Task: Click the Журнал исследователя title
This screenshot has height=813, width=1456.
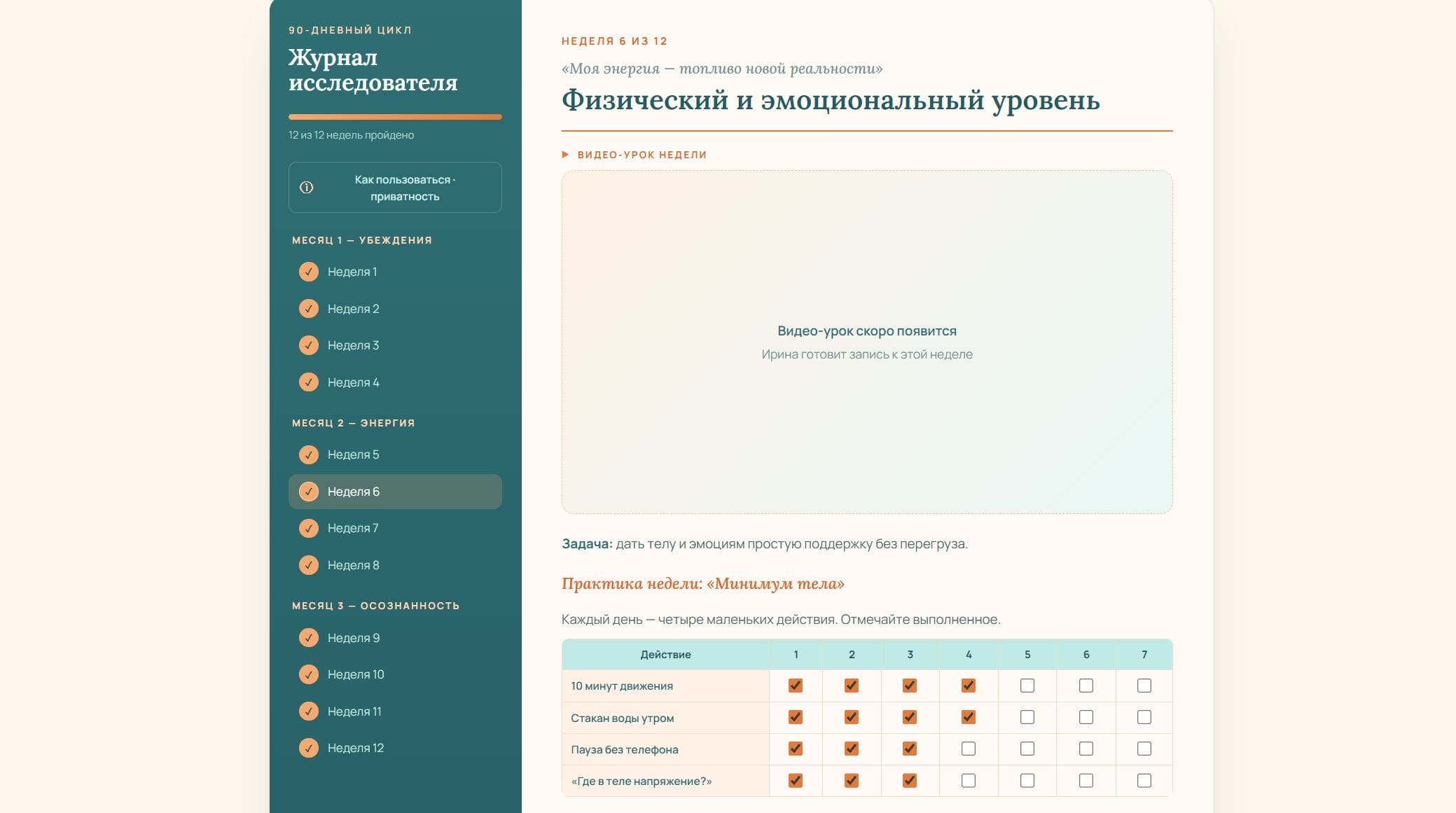Action: [373, 70]
